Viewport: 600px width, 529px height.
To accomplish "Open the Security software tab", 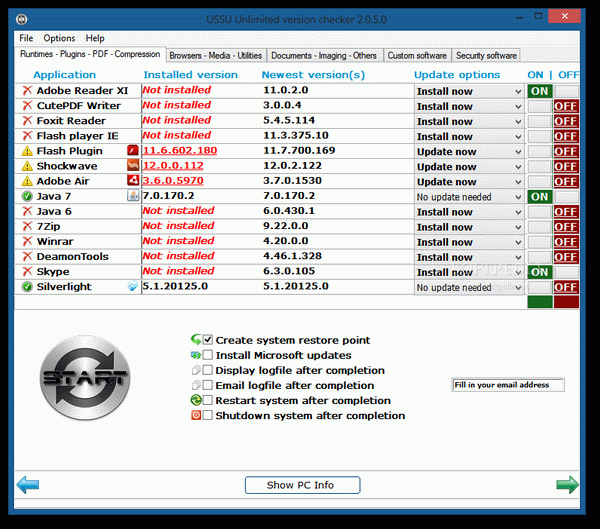I will coord(486,56).
